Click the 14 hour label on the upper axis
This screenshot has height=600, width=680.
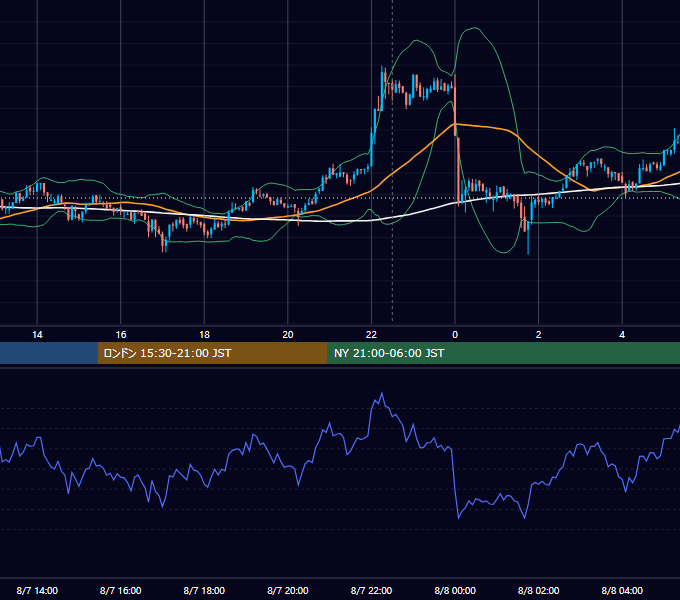coord(37,335)
